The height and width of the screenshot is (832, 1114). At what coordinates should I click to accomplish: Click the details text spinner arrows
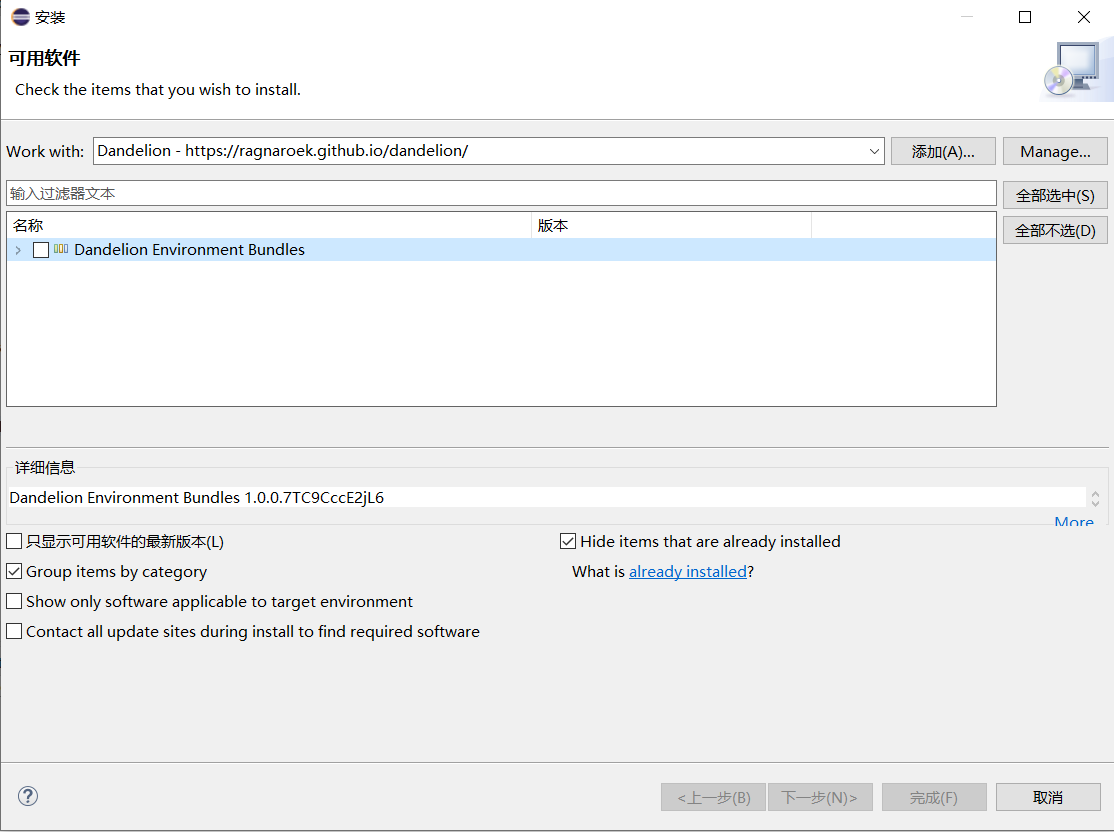(1095, 498)
